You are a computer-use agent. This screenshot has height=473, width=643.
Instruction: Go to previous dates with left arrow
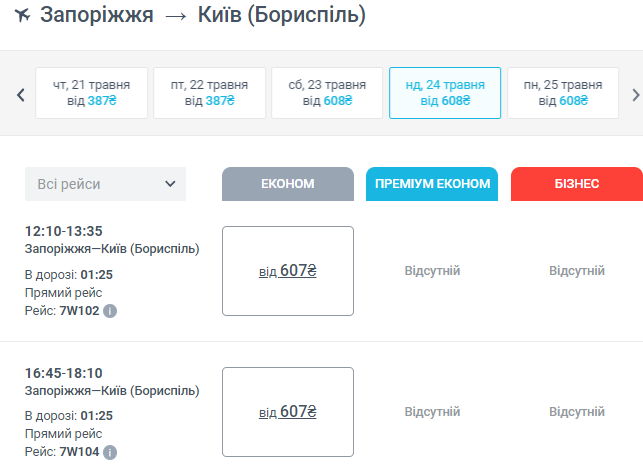point(19,95)
